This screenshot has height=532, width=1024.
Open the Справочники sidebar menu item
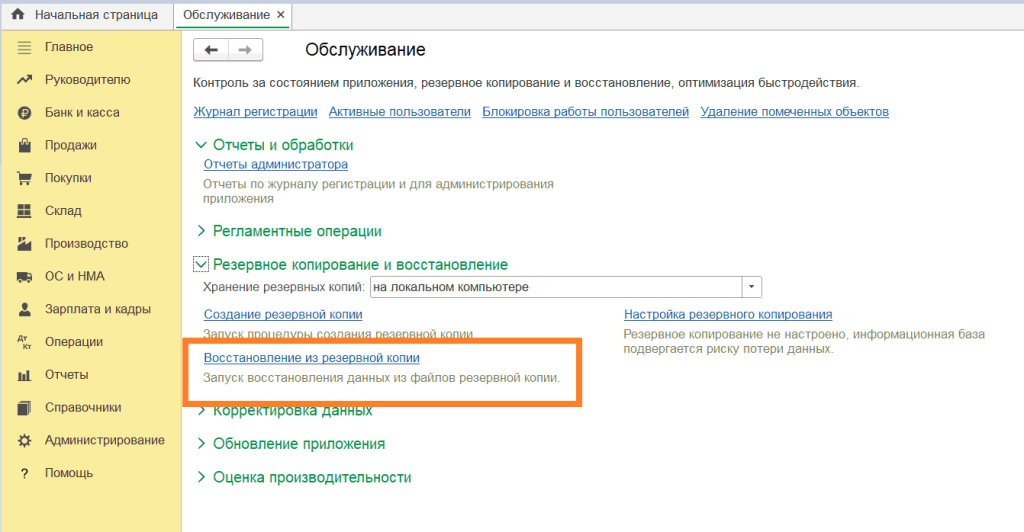pyautogui.click(x=83, y=408)
